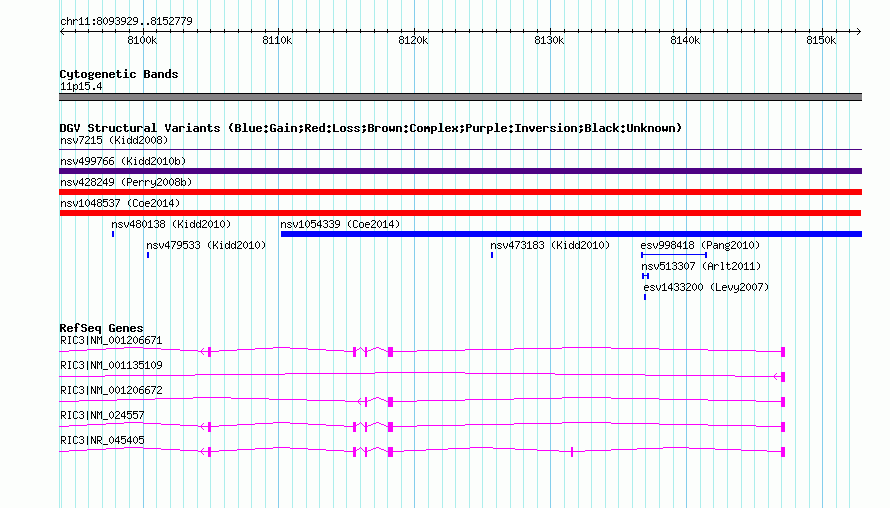Click the small blue nsv513307 gain glyph

coord(645,276)
